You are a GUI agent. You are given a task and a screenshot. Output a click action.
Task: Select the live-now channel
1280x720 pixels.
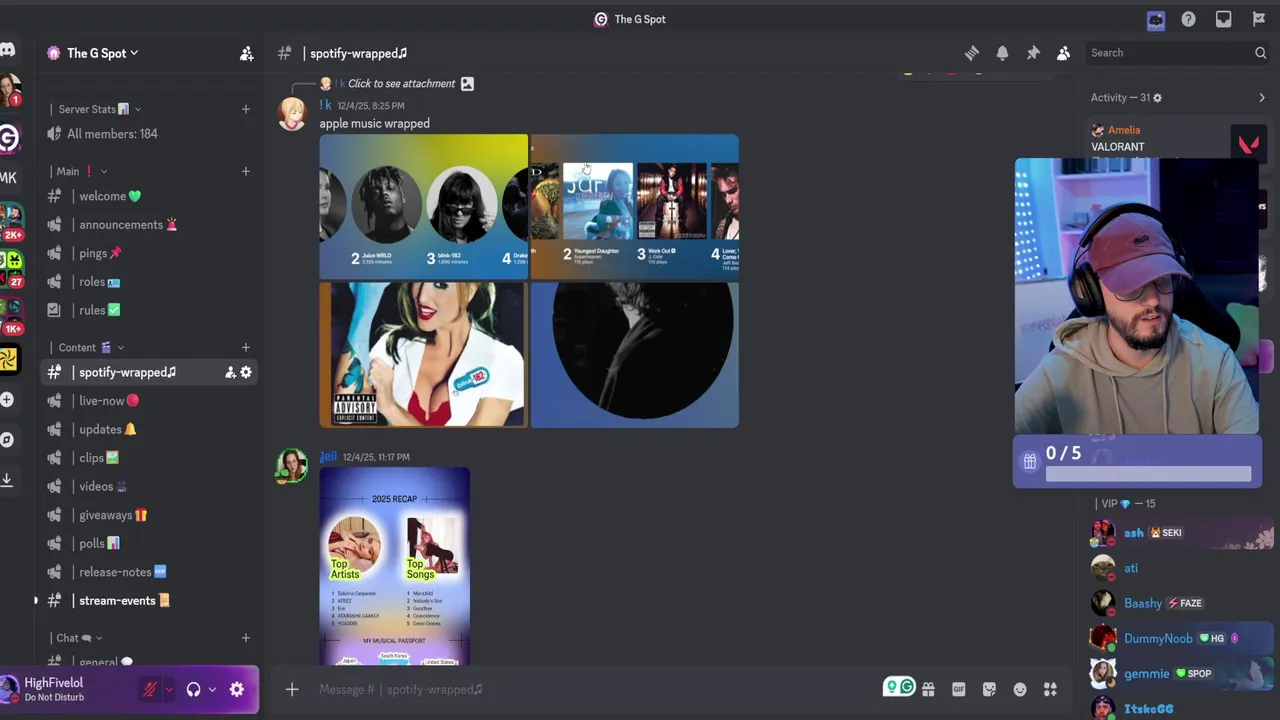[x=150, y=401]
